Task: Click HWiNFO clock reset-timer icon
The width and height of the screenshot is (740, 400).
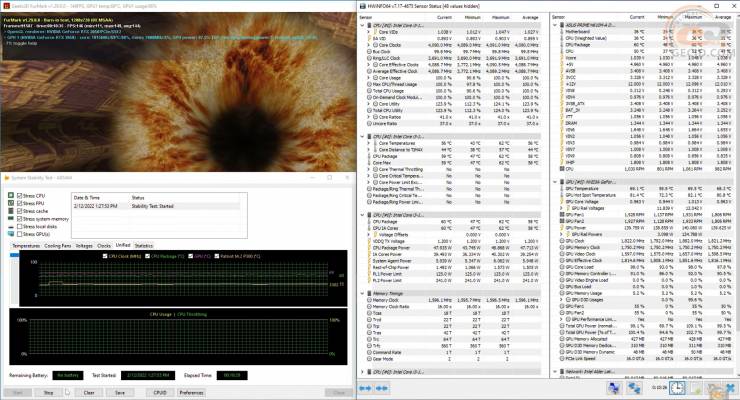Action: 677,388
